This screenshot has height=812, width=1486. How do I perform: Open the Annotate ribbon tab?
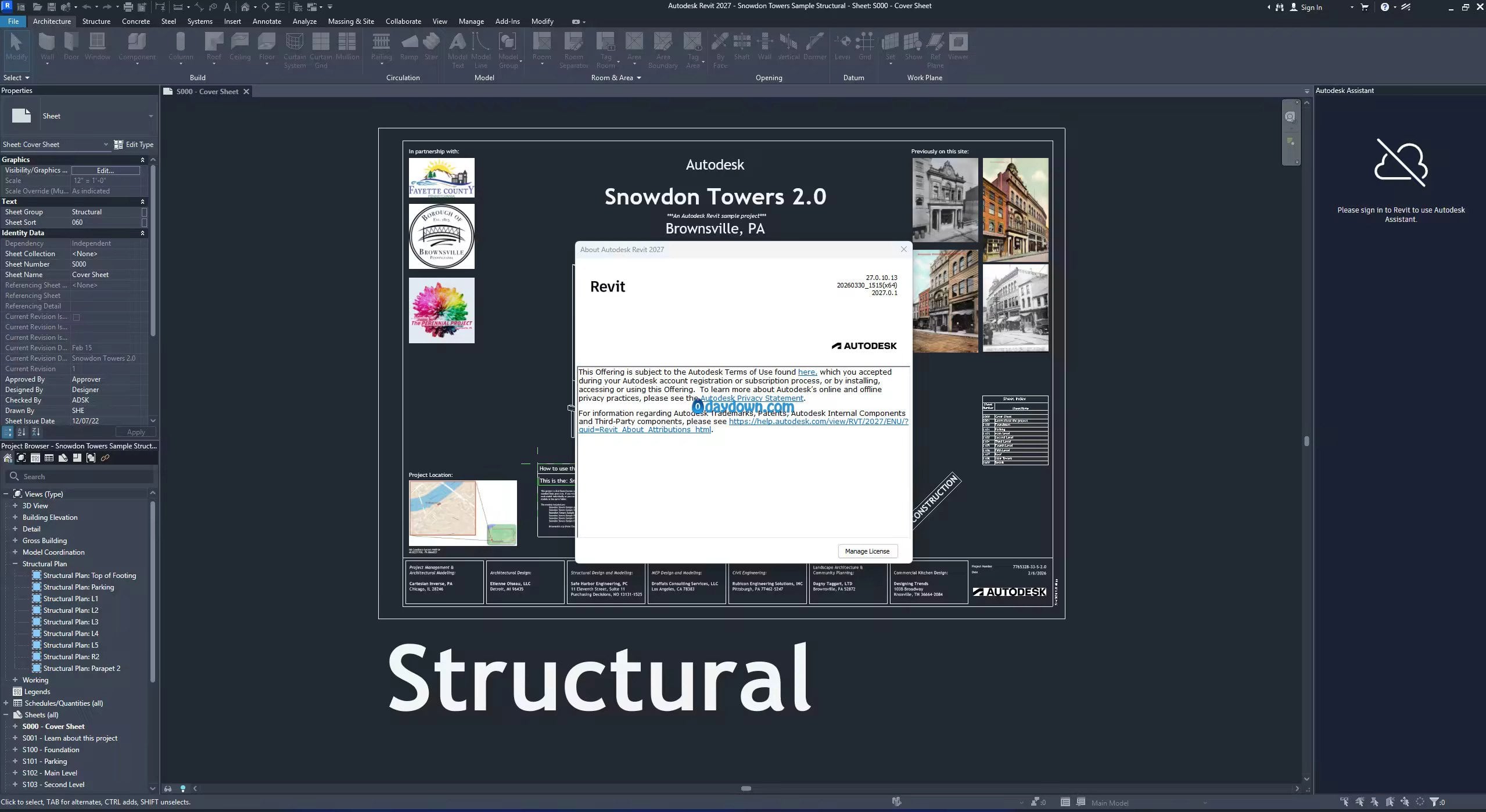click(267, 21)
